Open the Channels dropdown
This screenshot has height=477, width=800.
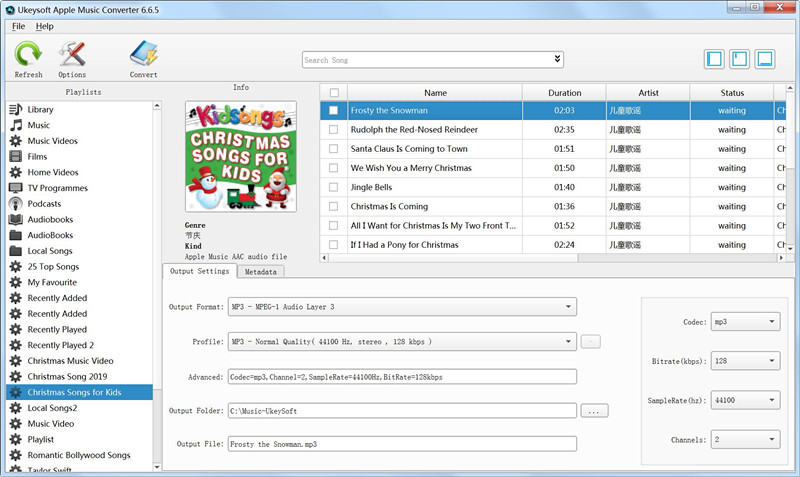click(x=745, y=439)
